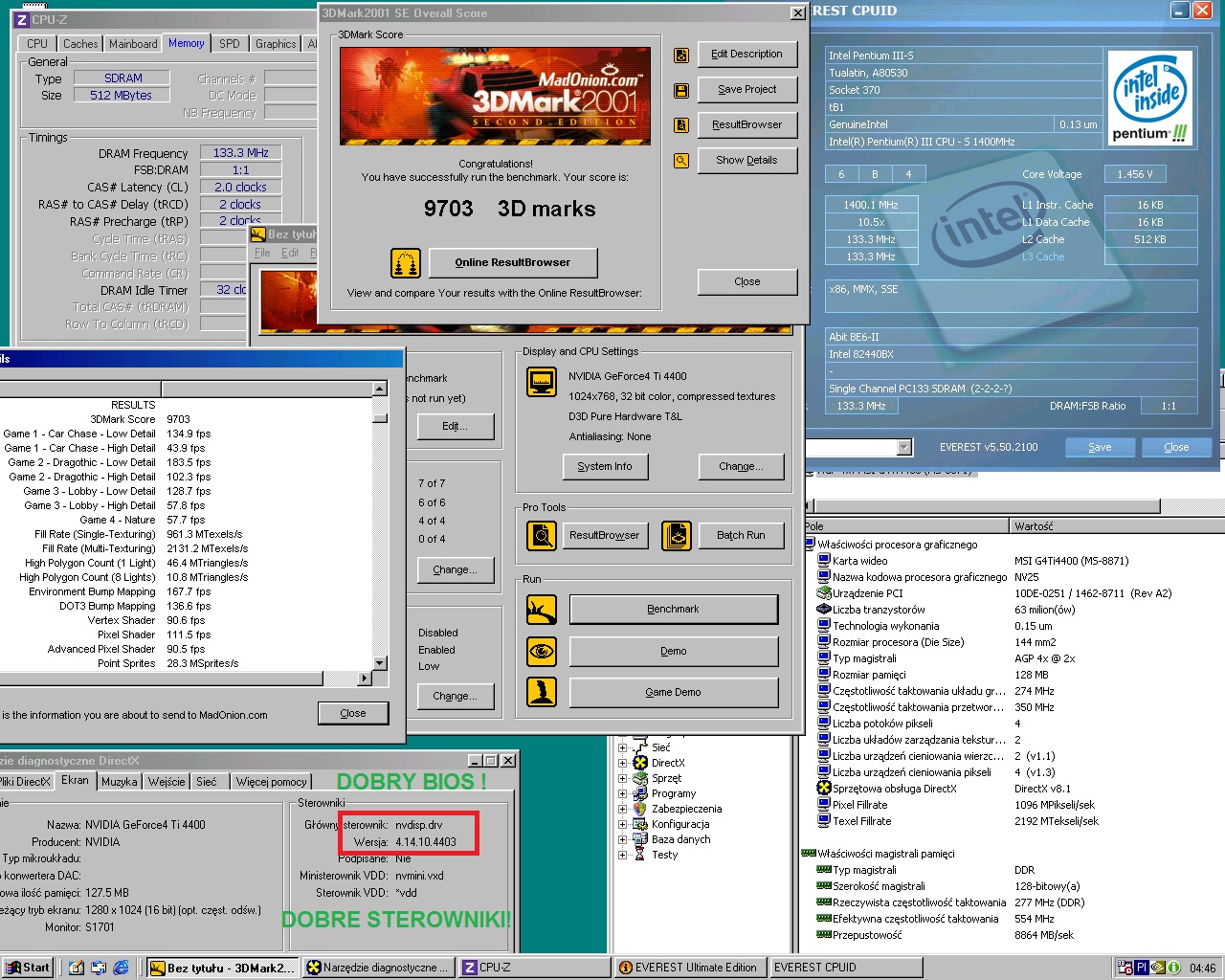Click the Benchmark button
This screenshot has height=980, width=1225.
[674, 610]
